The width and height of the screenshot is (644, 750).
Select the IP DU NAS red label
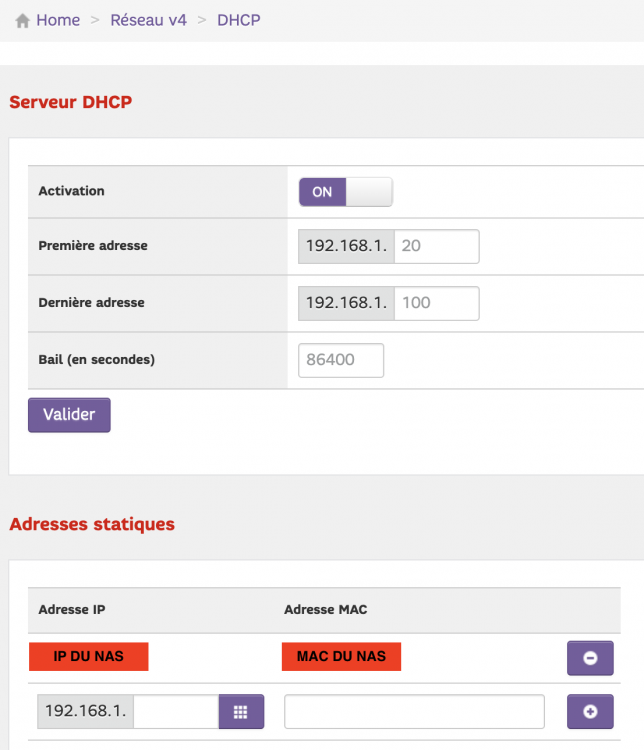(x=88, y=657)
